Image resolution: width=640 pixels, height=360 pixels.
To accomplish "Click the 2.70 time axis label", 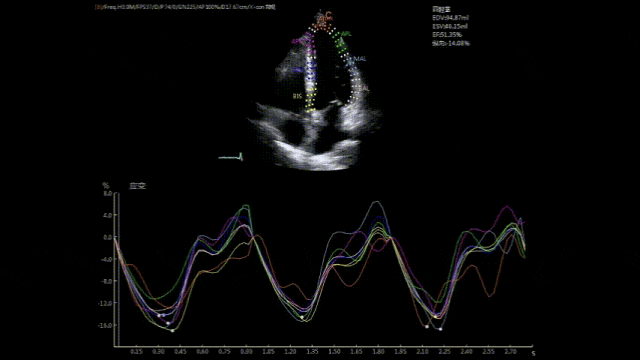I will (511, 352).
